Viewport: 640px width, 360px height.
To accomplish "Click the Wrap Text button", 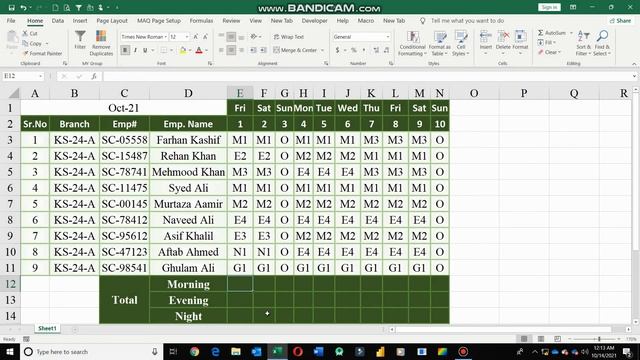I will click(289, 37).
